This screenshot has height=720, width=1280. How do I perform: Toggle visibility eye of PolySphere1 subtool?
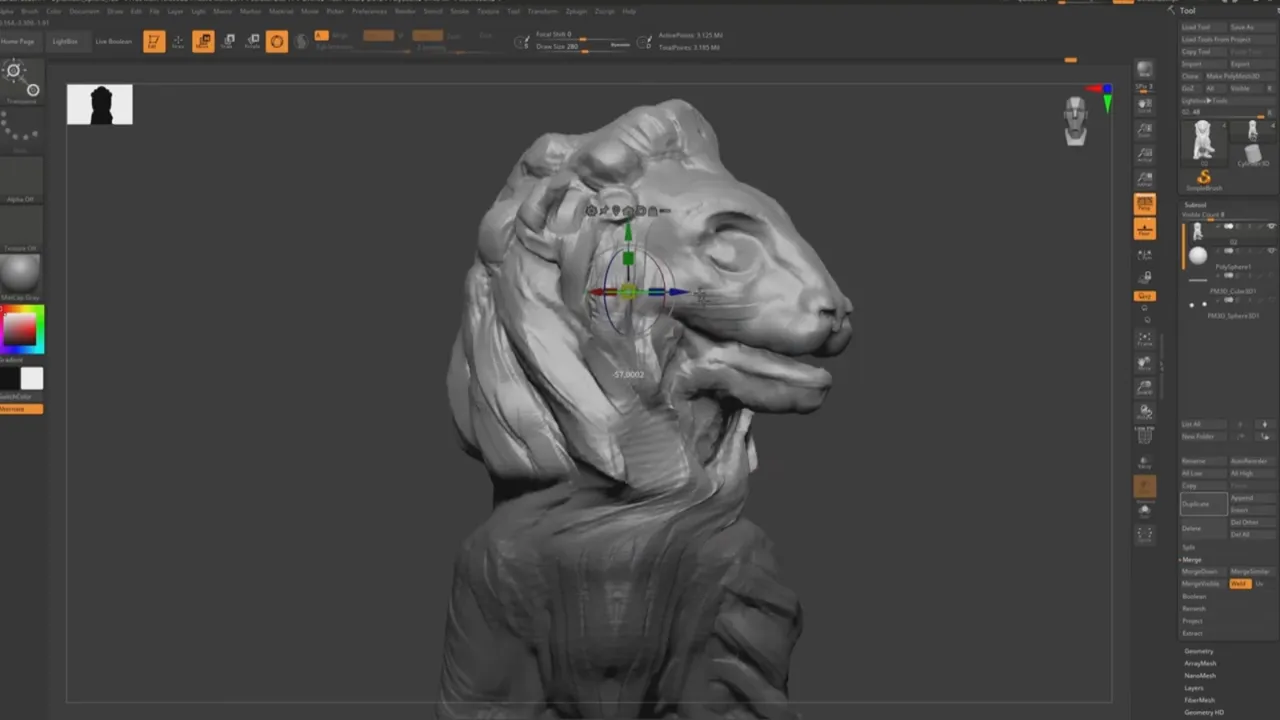(1272, 251)
